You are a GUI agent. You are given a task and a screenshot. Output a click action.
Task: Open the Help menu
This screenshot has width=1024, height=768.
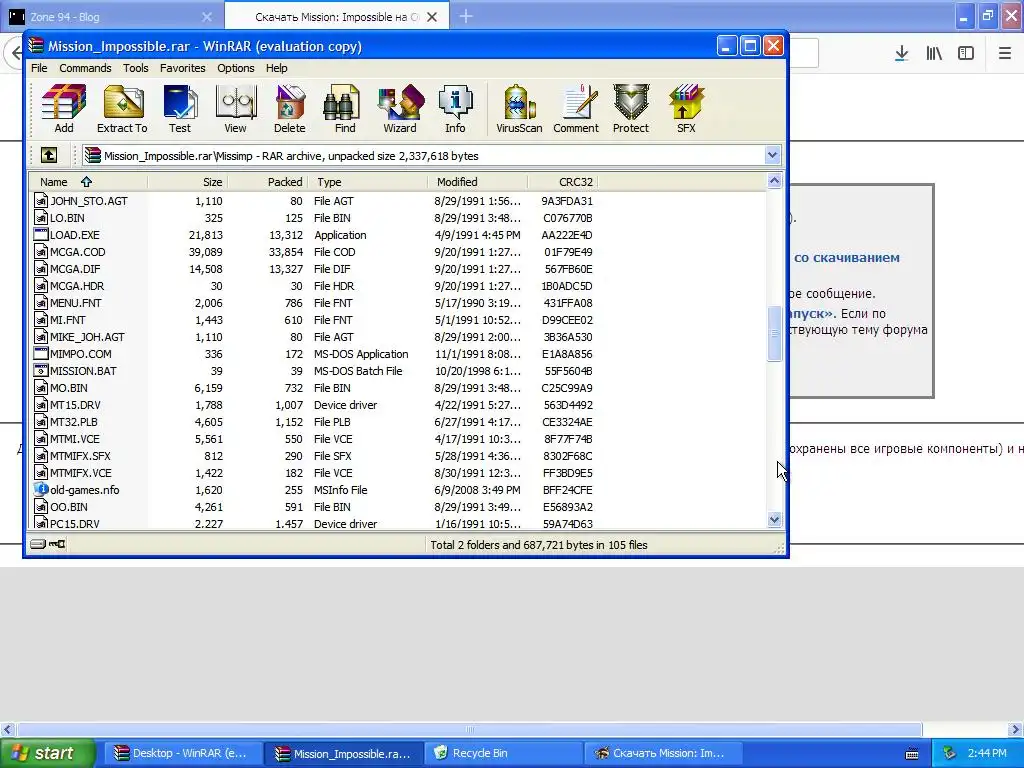click(x=276, y=68)
